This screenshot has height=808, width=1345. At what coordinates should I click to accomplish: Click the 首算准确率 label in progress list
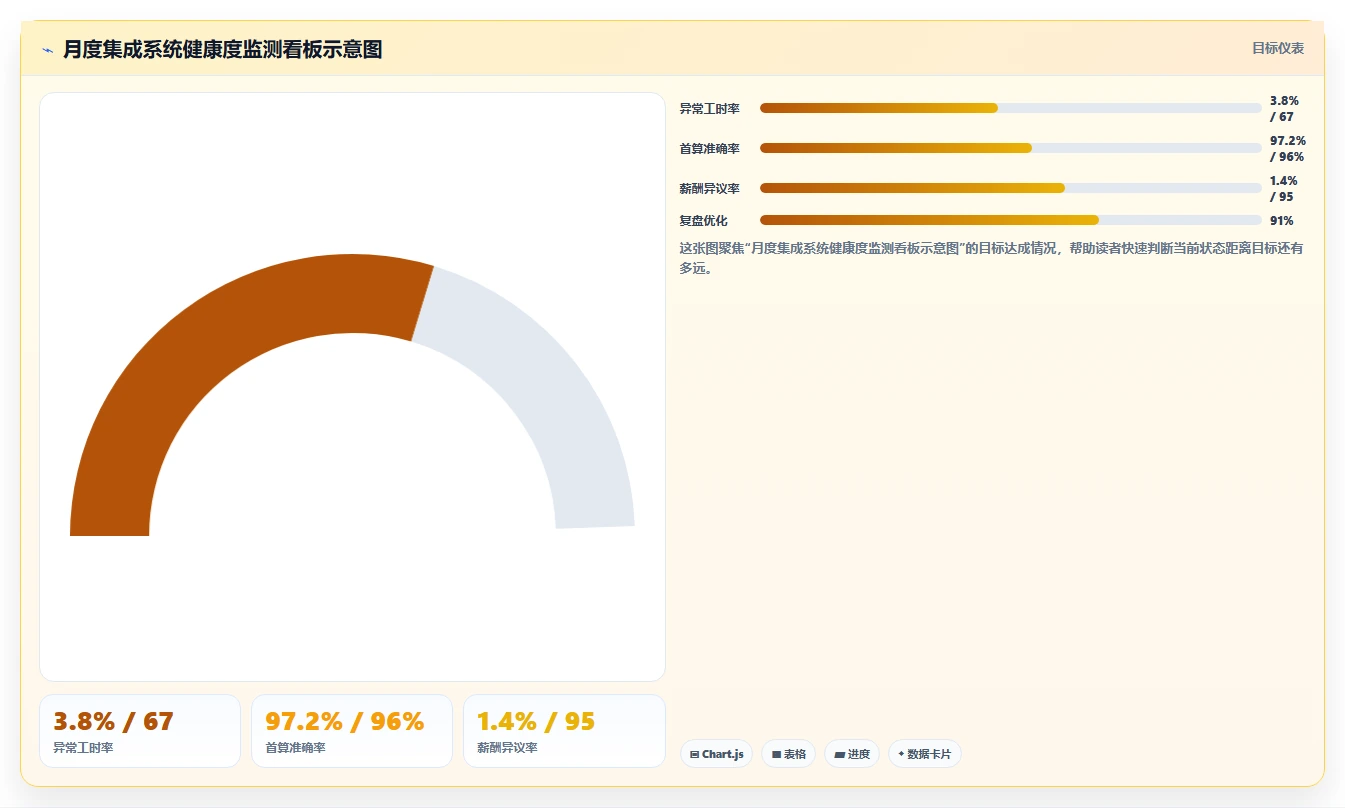710,148
